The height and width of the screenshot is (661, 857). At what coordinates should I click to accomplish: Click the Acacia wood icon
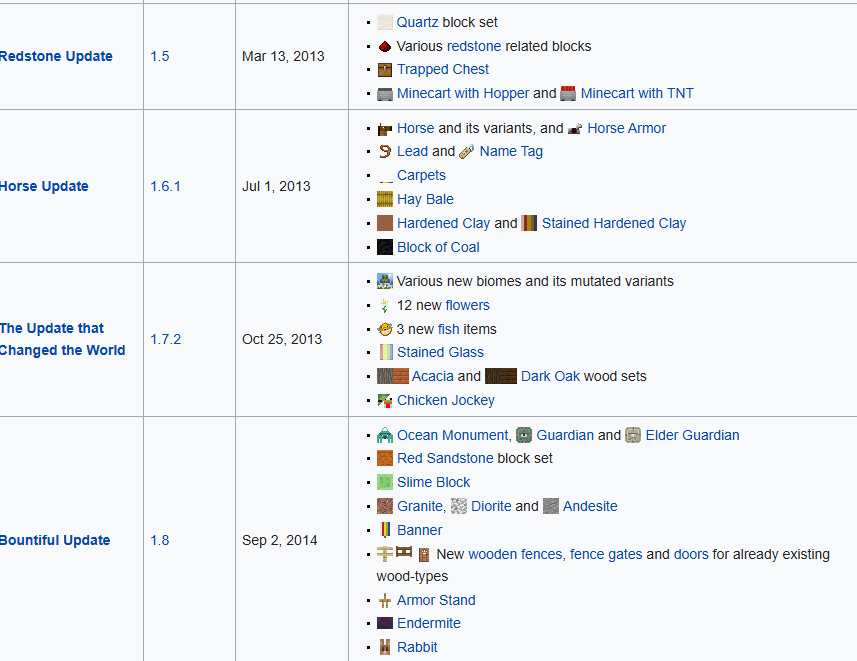coord(392,376)
